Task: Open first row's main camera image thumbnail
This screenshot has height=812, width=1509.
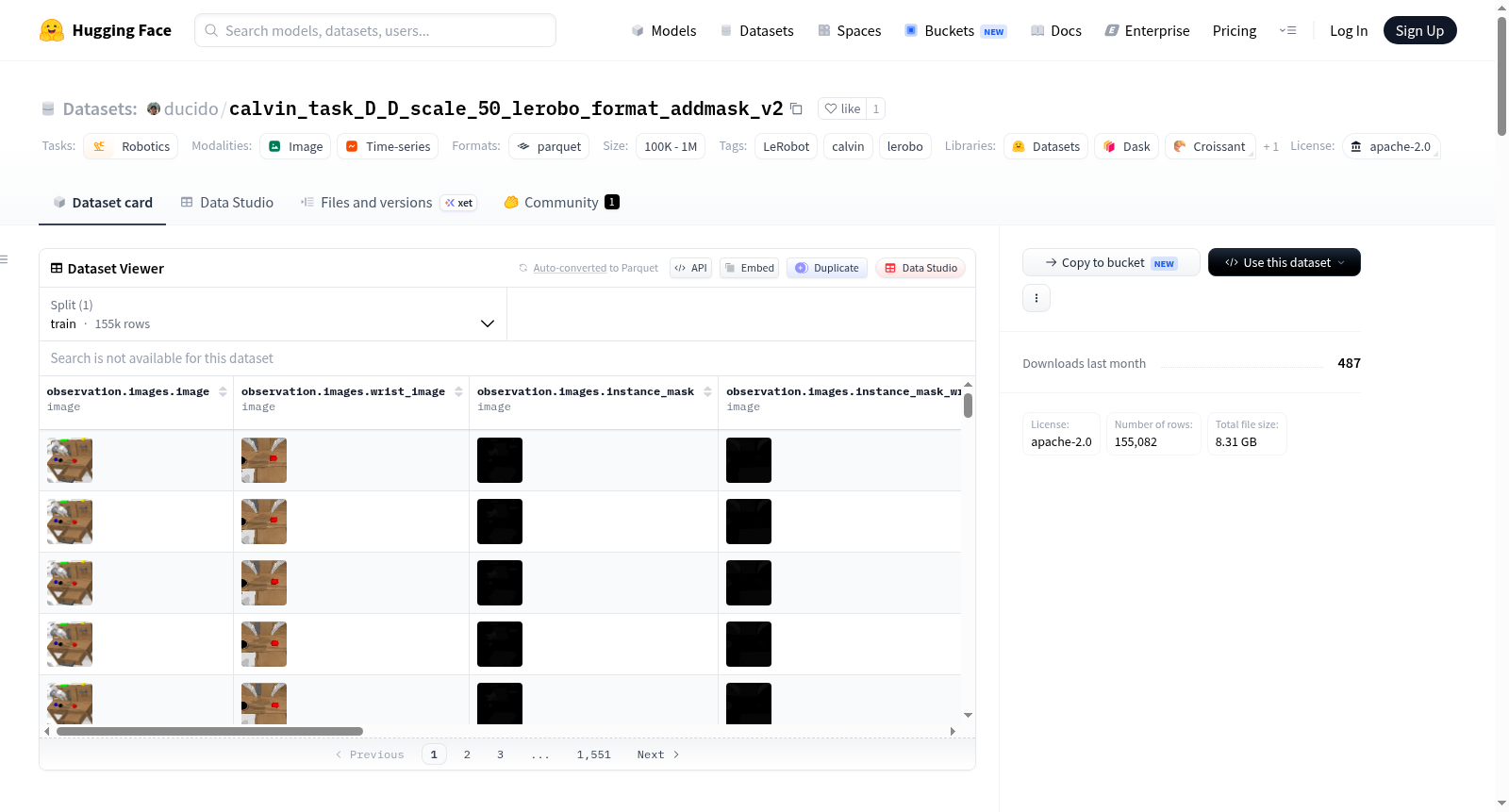Action: (70, 460)
